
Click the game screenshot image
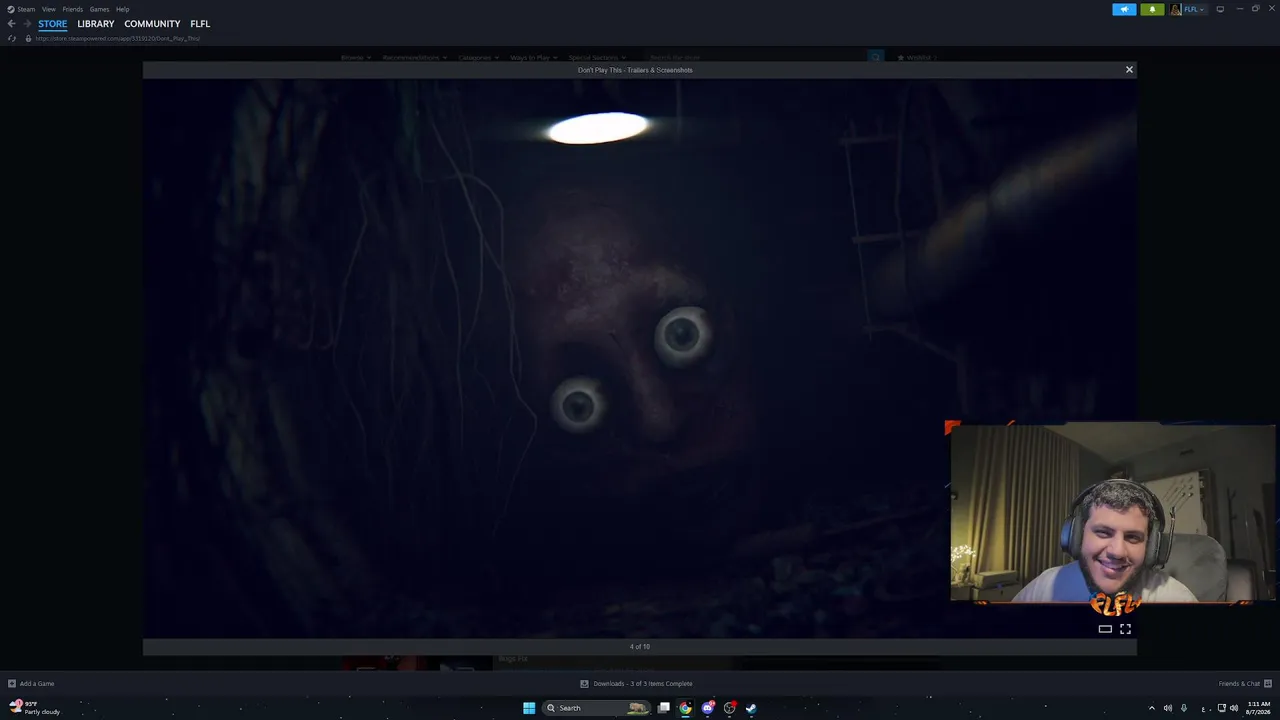click(639, 358)
